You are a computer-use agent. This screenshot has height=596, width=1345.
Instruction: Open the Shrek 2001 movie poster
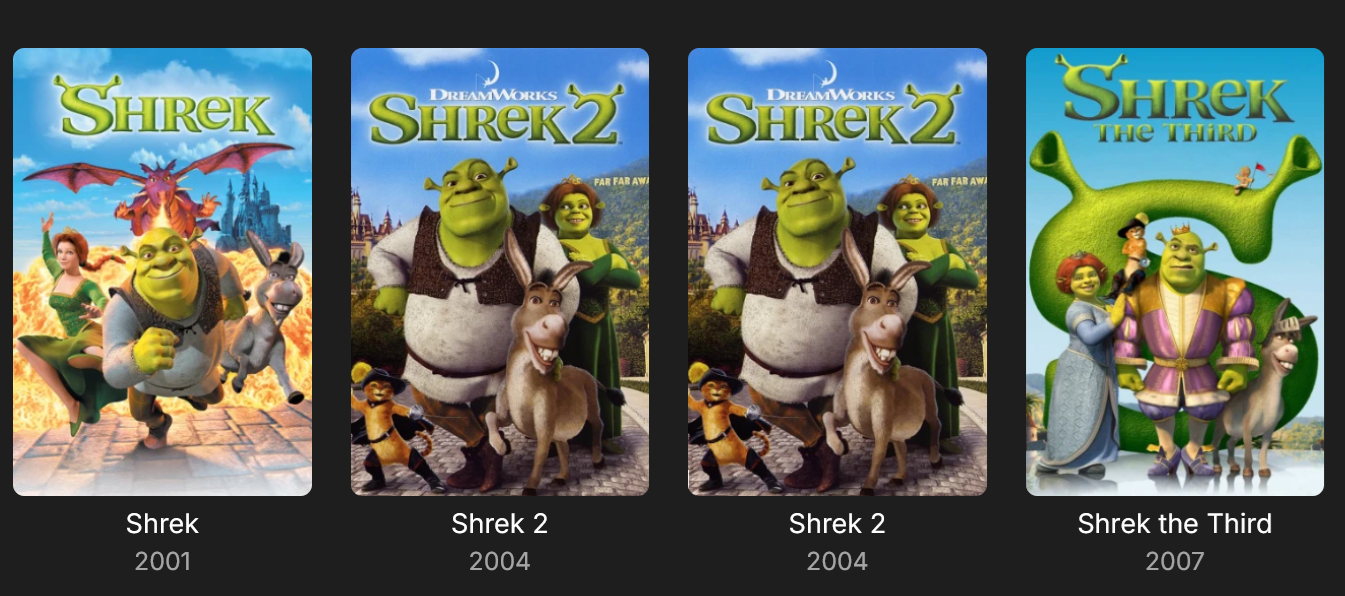click(x=162, y=272)
